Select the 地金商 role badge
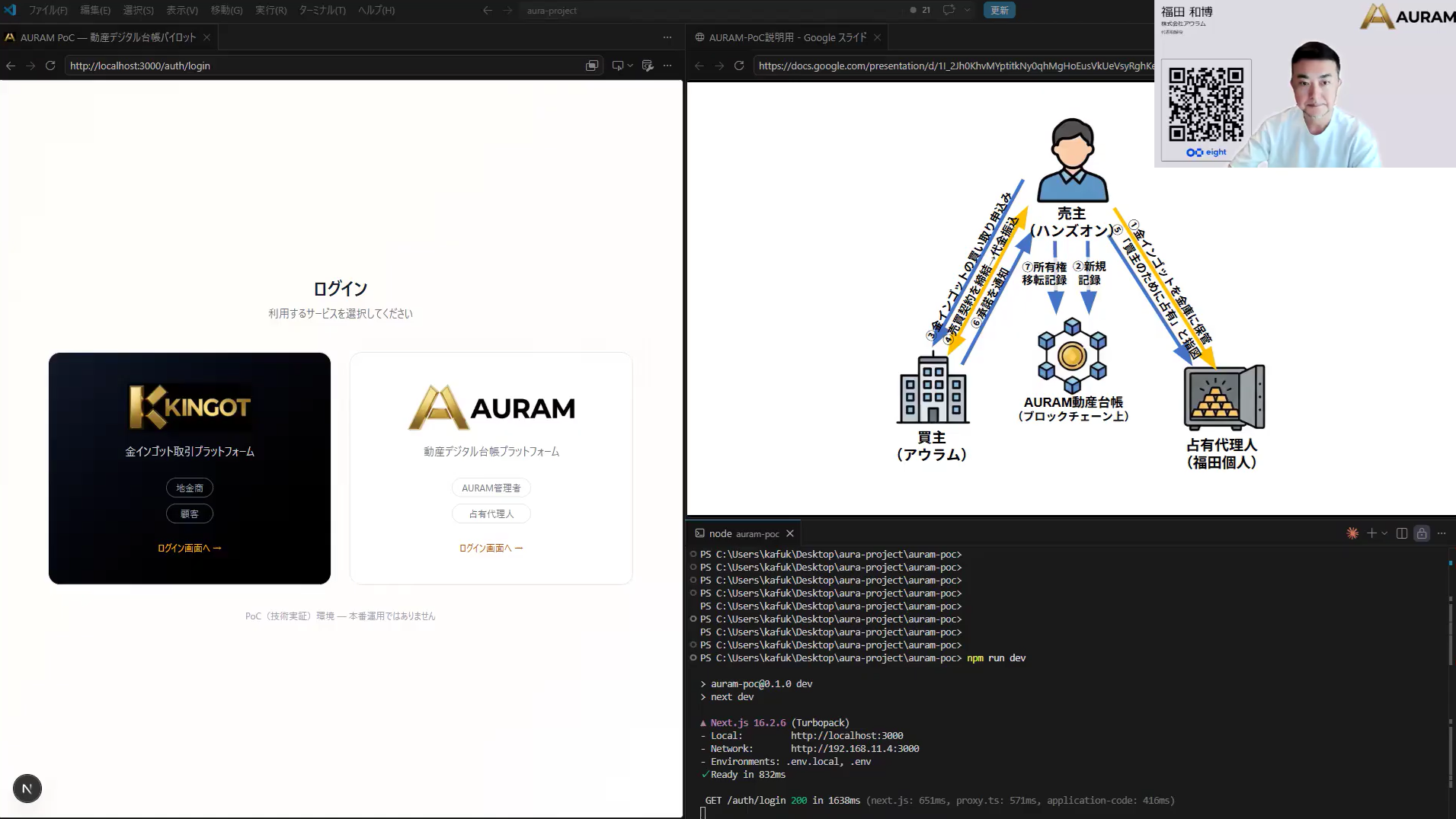The image size is (1456, 819). [190, 488]
